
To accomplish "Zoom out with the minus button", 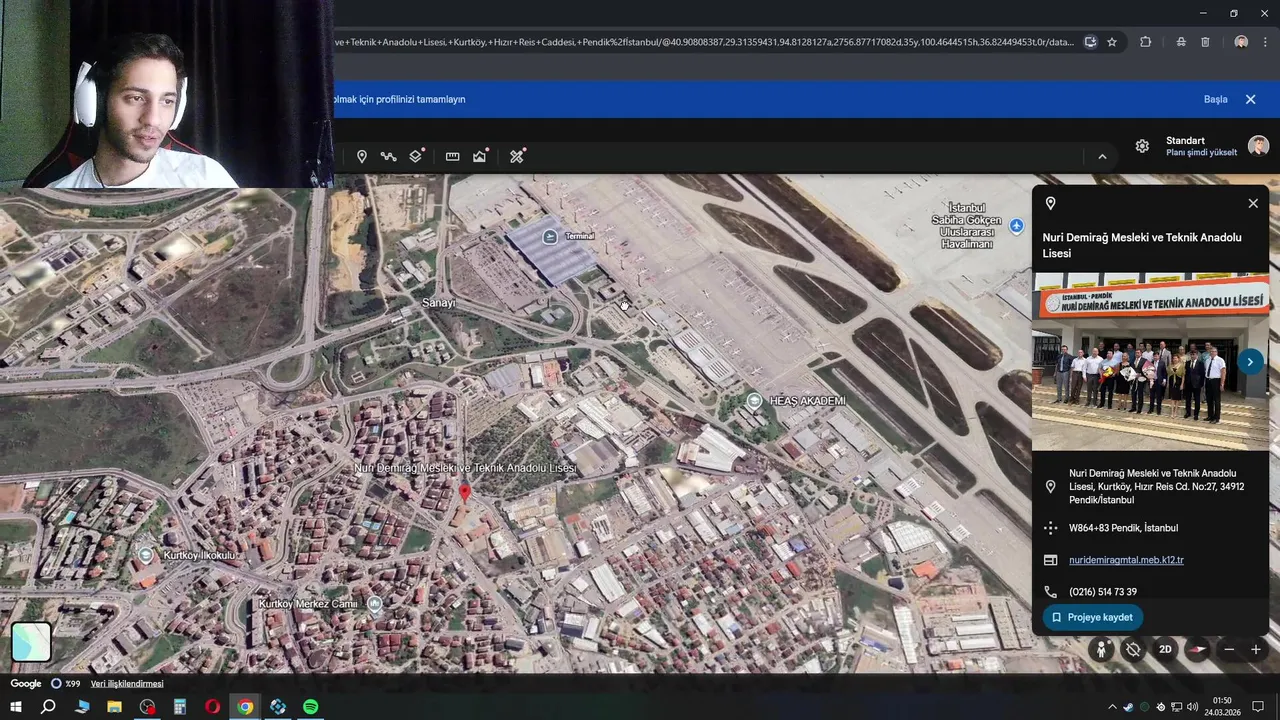I will [1229, 649].
